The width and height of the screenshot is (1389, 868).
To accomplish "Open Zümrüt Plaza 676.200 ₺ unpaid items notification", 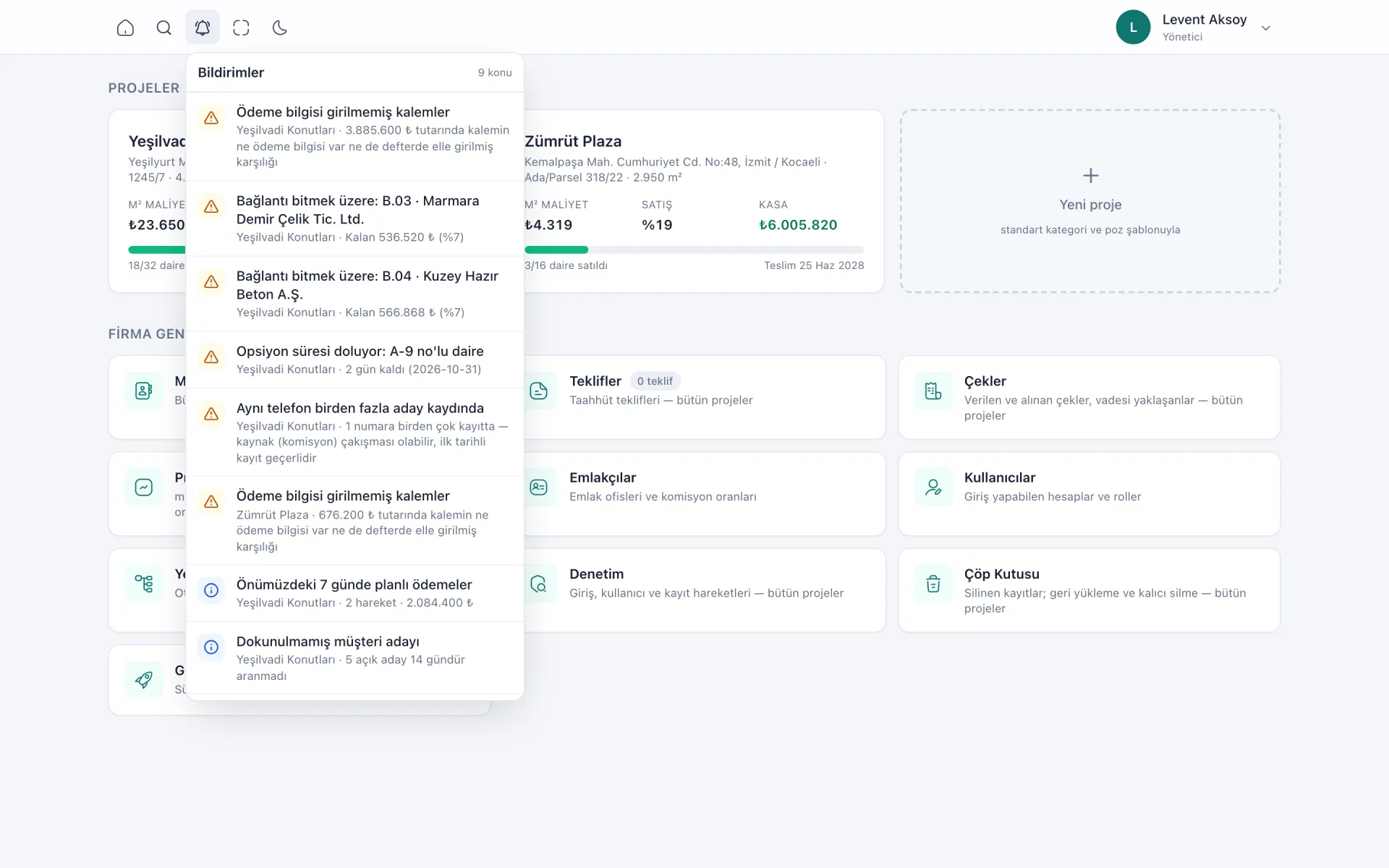I will click(354, 521).
